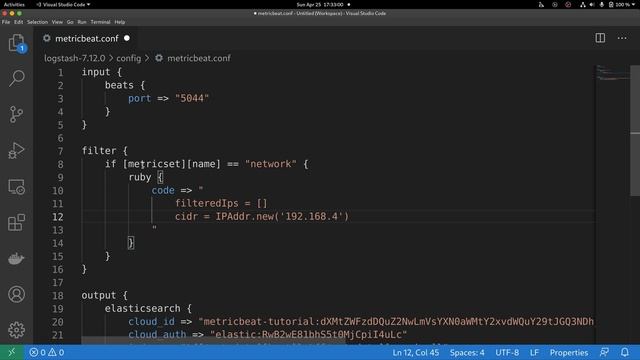
Task: Click the minimap code preview
Action: (612, 72)
